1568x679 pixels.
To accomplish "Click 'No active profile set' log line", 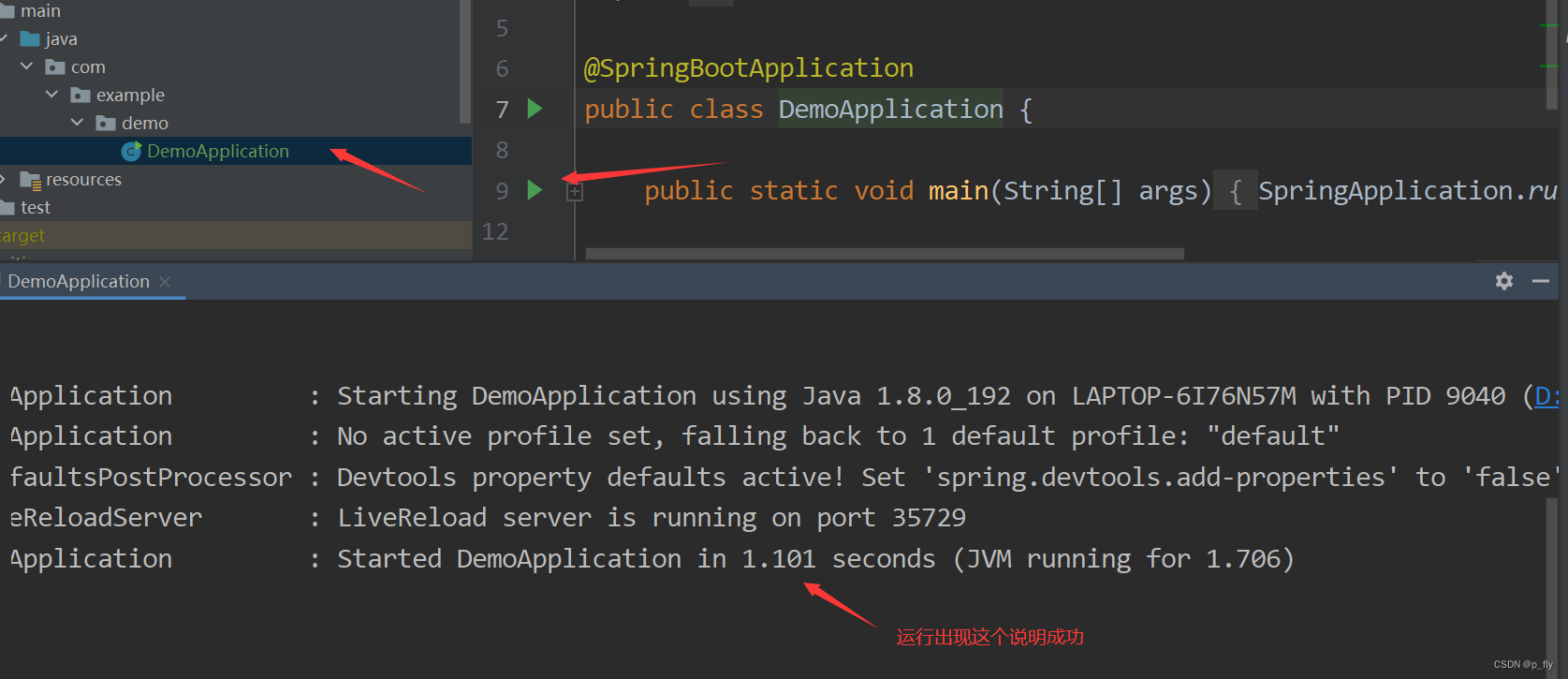I will point(839,436).
